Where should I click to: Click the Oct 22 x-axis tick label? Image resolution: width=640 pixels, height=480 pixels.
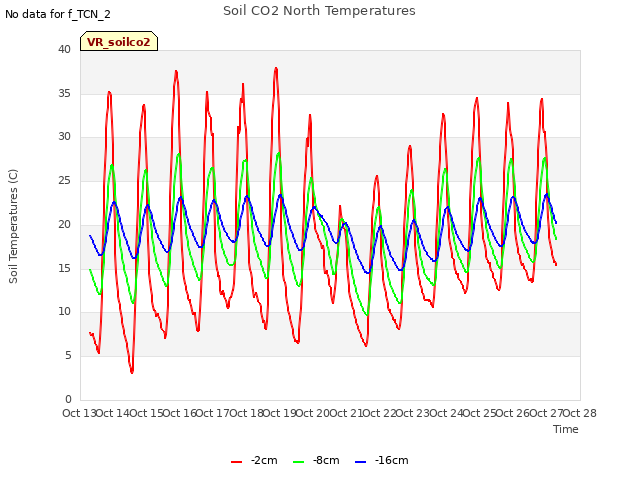(x=379, y=413)
